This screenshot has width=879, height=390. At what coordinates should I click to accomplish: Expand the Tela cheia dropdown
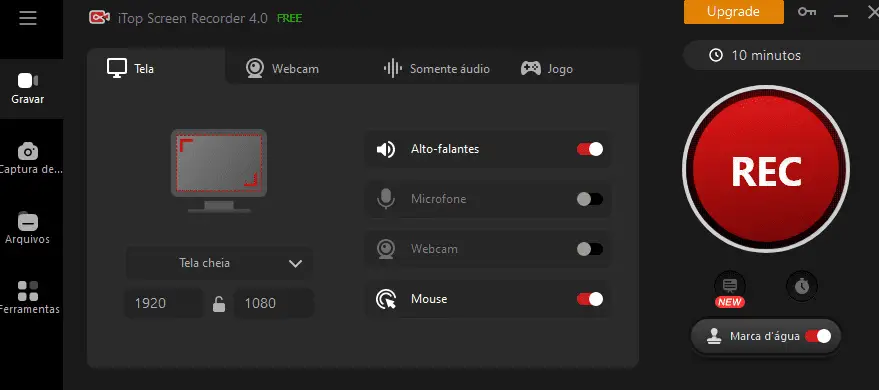coord(219,263)
